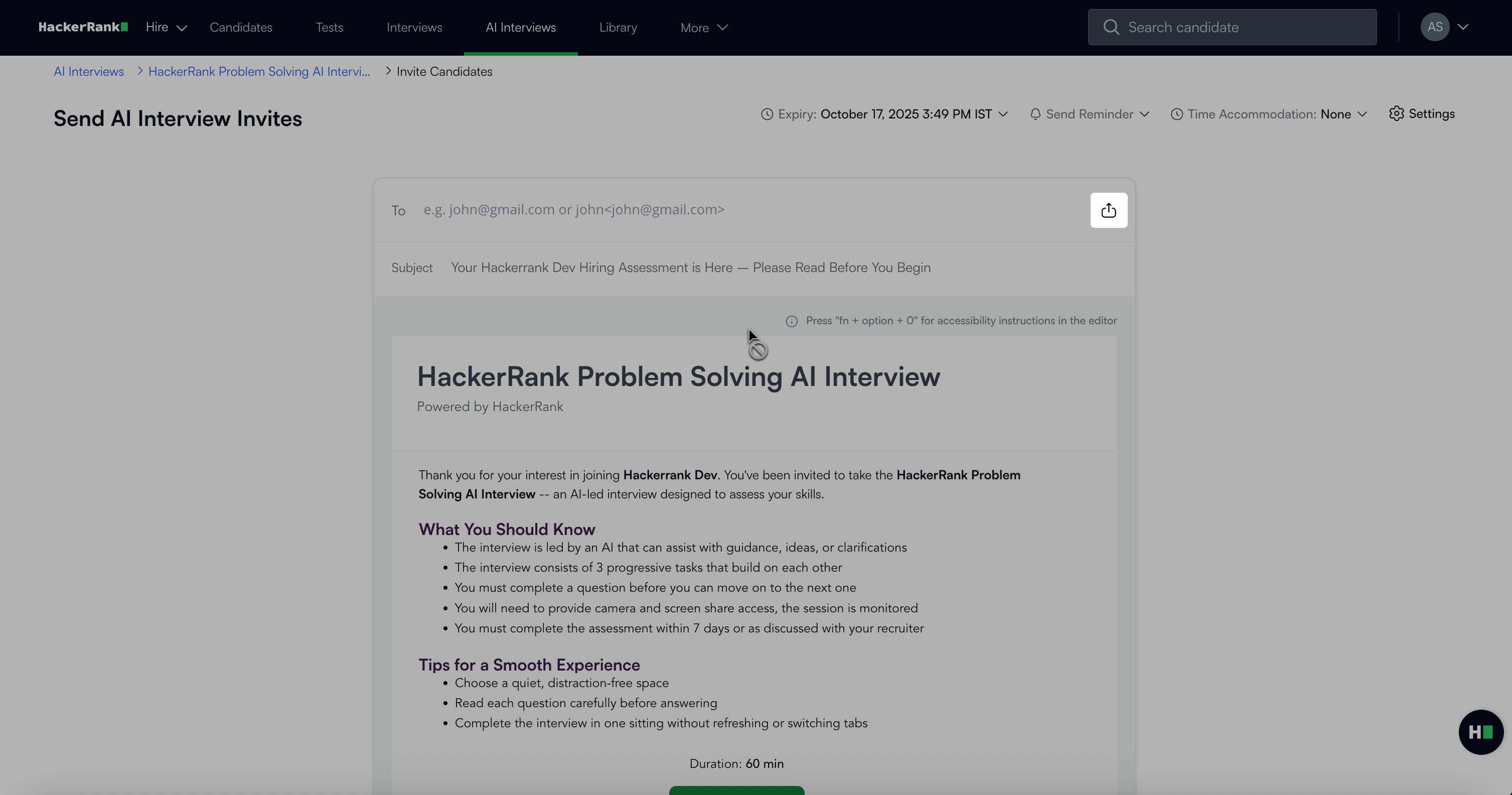Open the Library tab
The height and width of the screenshot is (795, 1512).
point(618,28)
